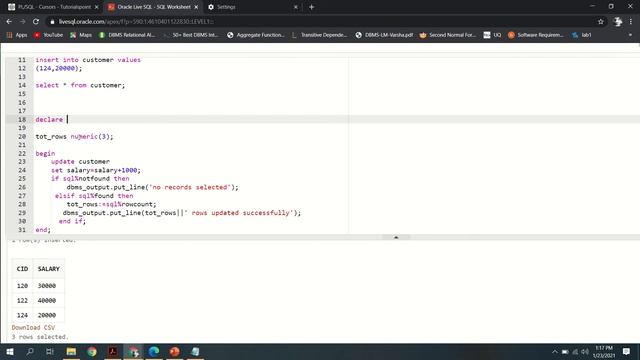Image resolution: width=640 pixels, height=360 pixels.
Task: Open Google Chrome from the taskbar
Action: pyautogui.click(x=92, y=351)
